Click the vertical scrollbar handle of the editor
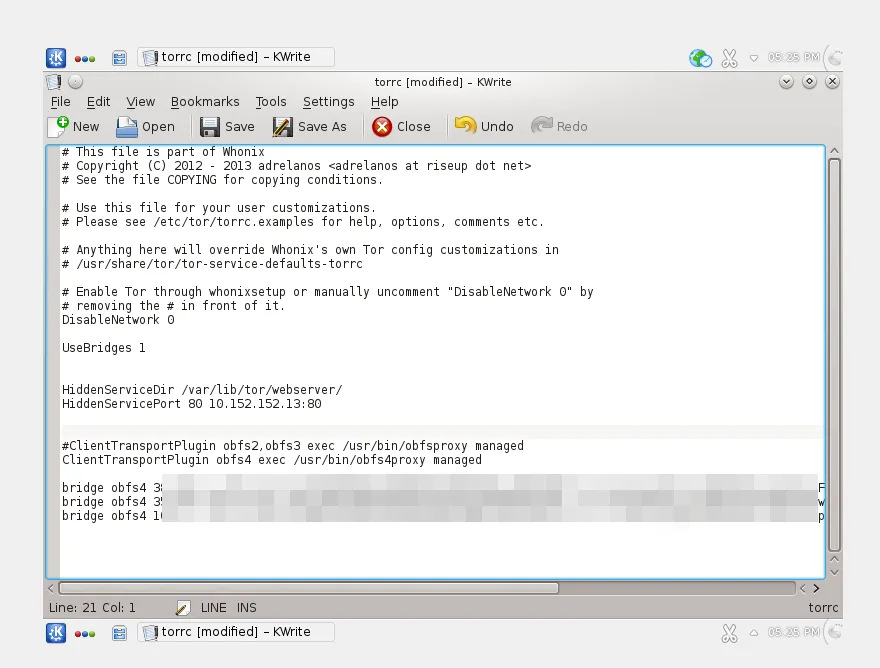 click(835, 355)
